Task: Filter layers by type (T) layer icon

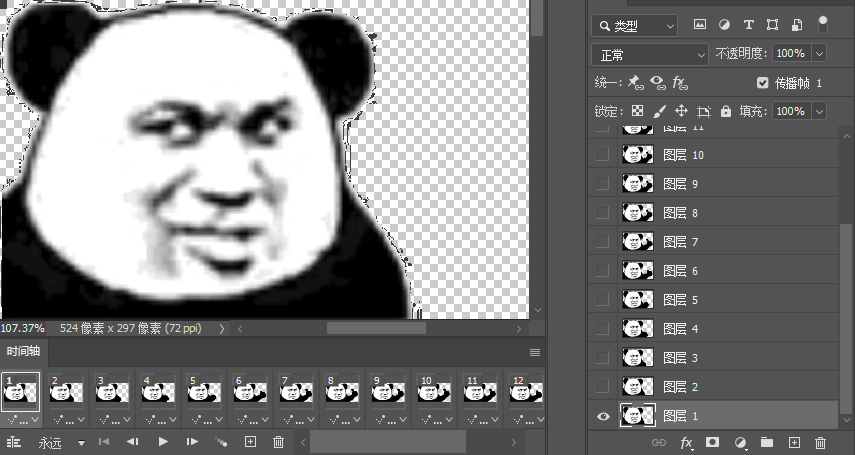Action: (749, 25)
